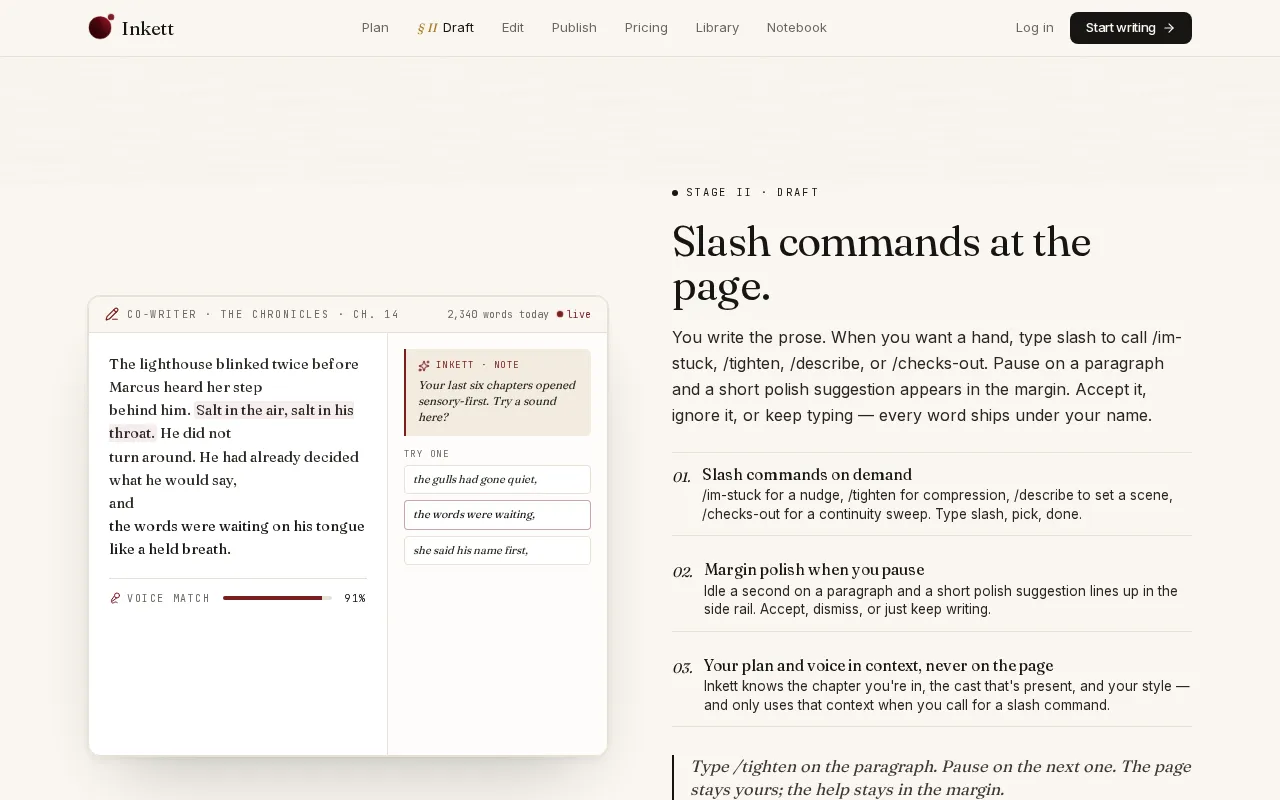
Task: Click the Voice Match progress bar
Action: [277, 598]
